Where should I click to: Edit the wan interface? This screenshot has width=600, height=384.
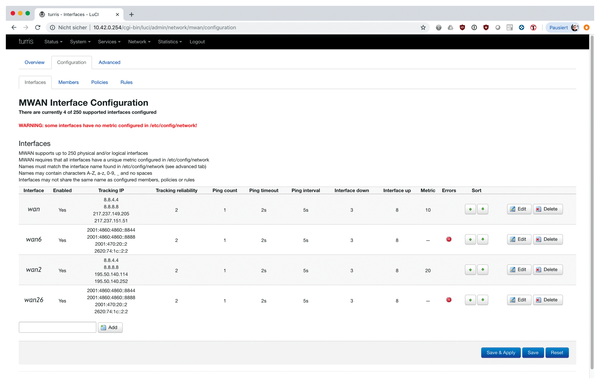click(519, 209)
